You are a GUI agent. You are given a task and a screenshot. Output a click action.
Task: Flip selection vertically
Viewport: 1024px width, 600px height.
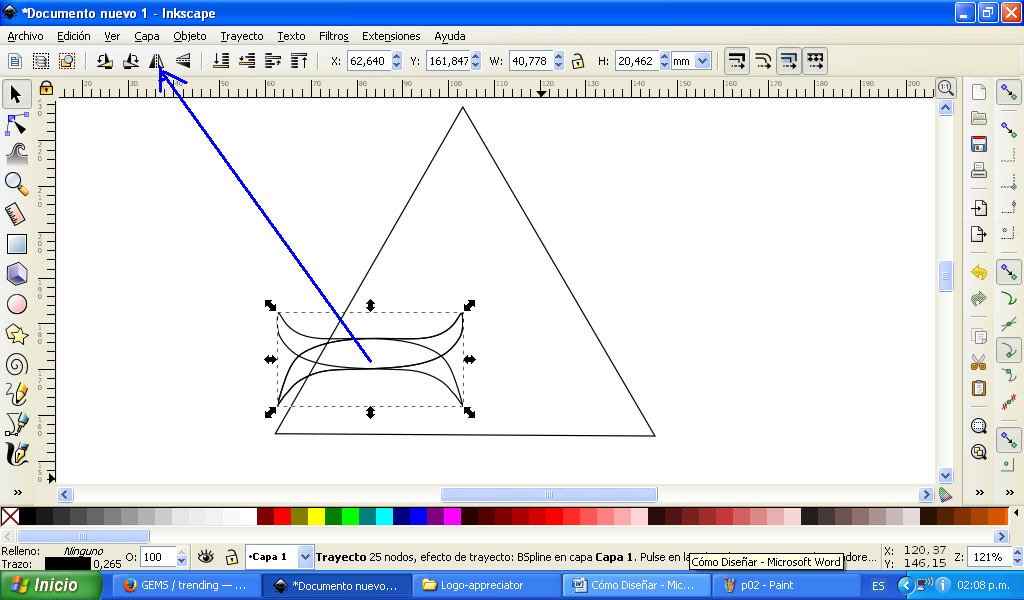tap(183, 61)
